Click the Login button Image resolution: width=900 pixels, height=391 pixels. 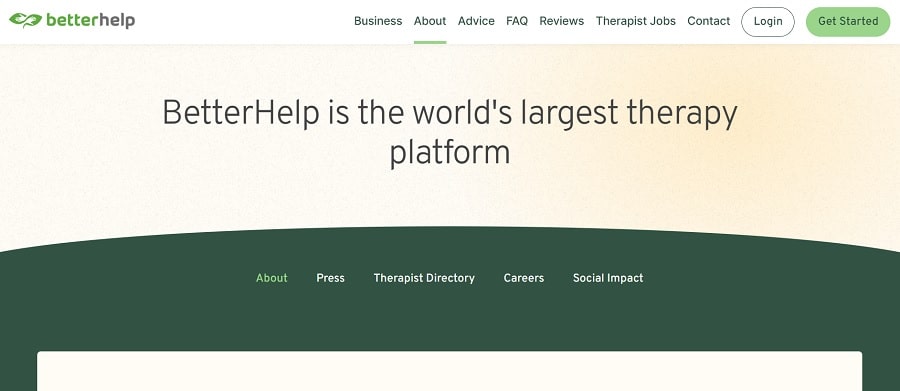coord(768,22)
